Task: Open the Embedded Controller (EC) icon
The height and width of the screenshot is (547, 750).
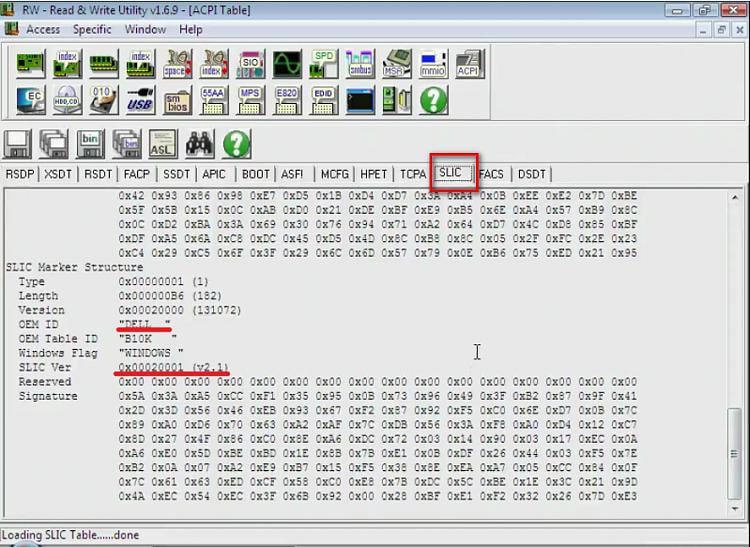Action: pos(31,100)
